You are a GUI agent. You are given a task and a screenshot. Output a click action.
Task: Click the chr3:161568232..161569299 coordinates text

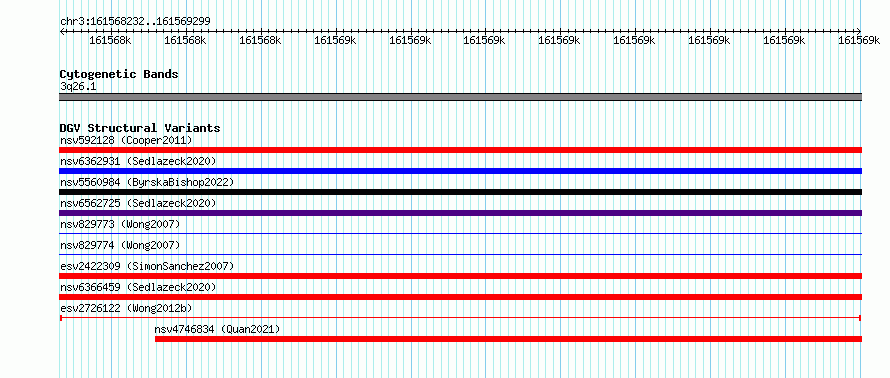click(135, 21)
